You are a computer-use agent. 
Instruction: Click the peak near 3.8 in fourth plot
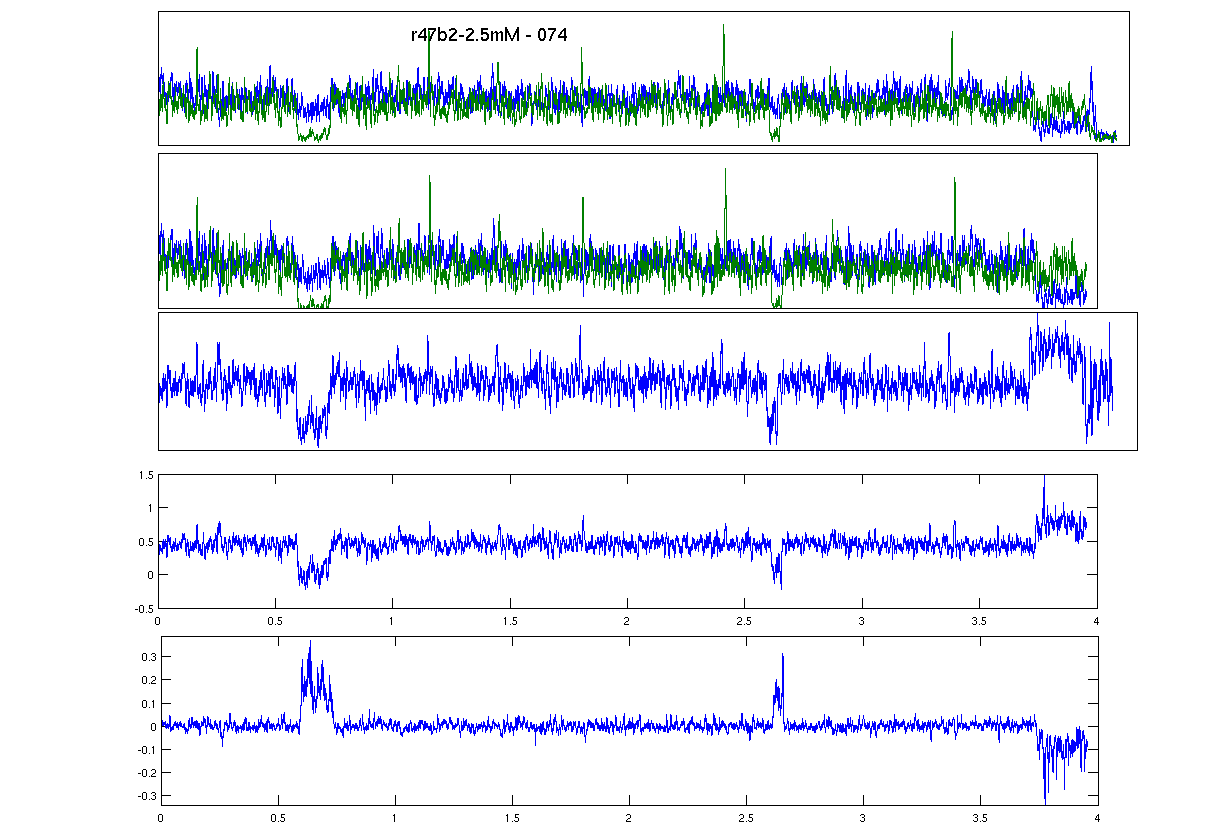pyautogui.click(x=1044, y=482)
